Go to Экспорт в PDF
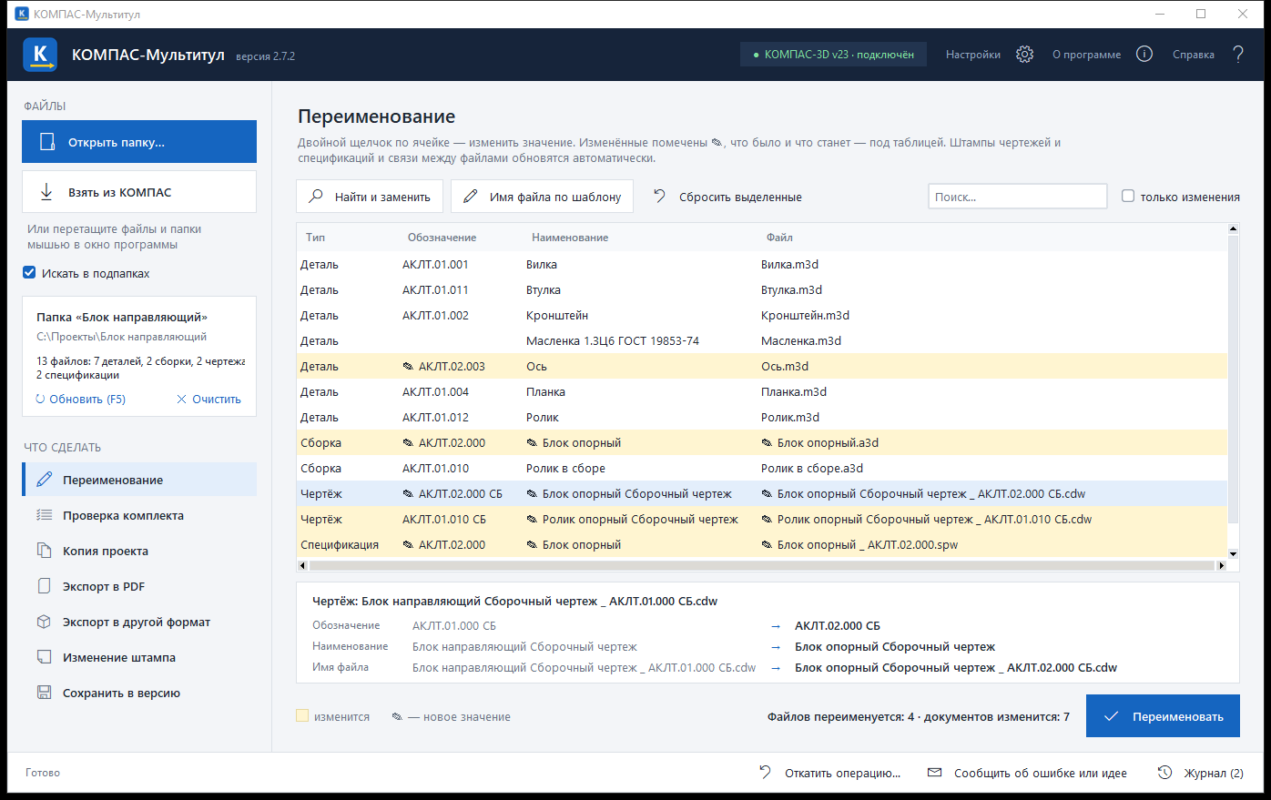1271x800 pixels. (139, 586)
